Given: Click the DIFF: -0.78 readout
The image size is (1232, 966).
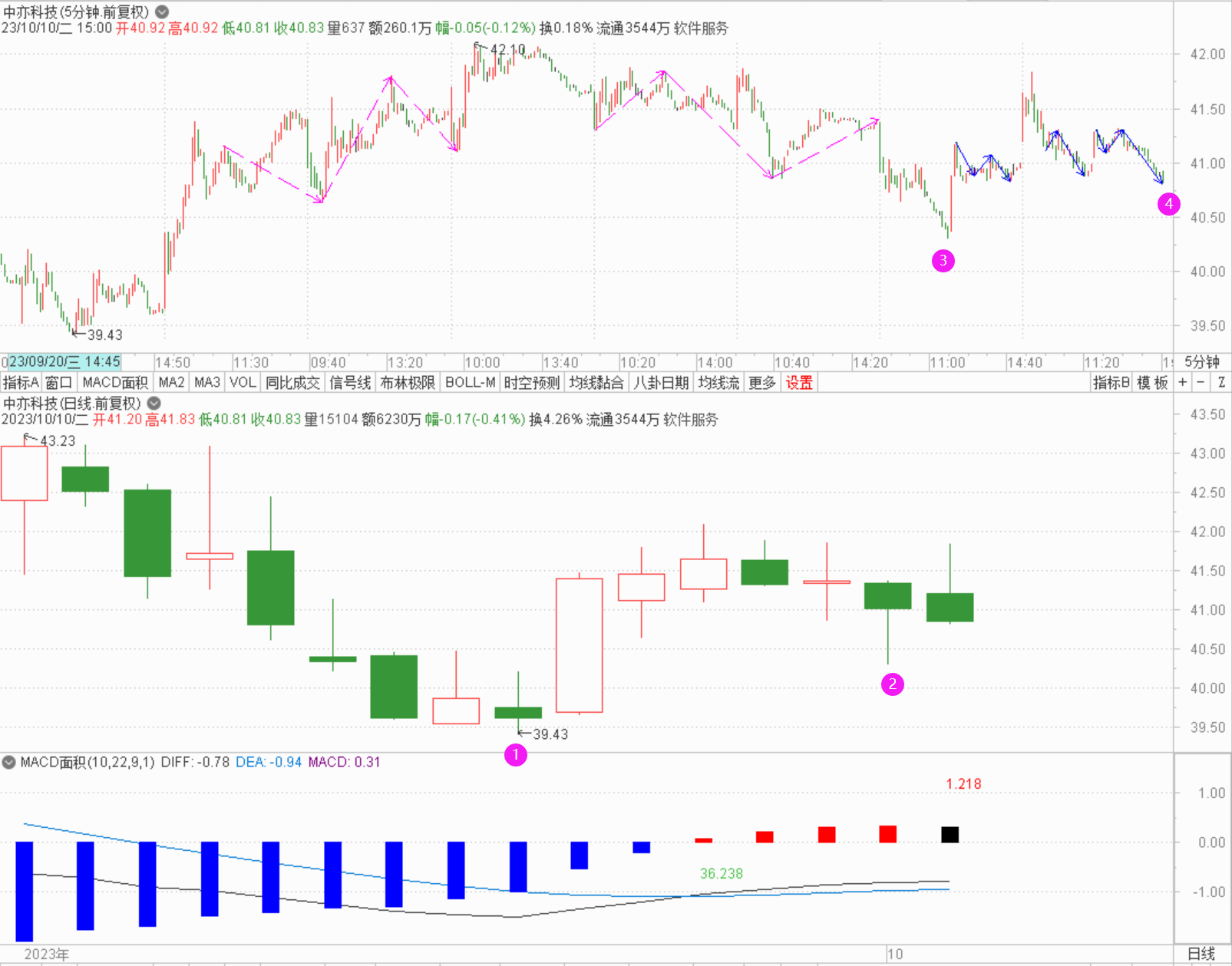Looking at the screenshot, I should 195,762.
